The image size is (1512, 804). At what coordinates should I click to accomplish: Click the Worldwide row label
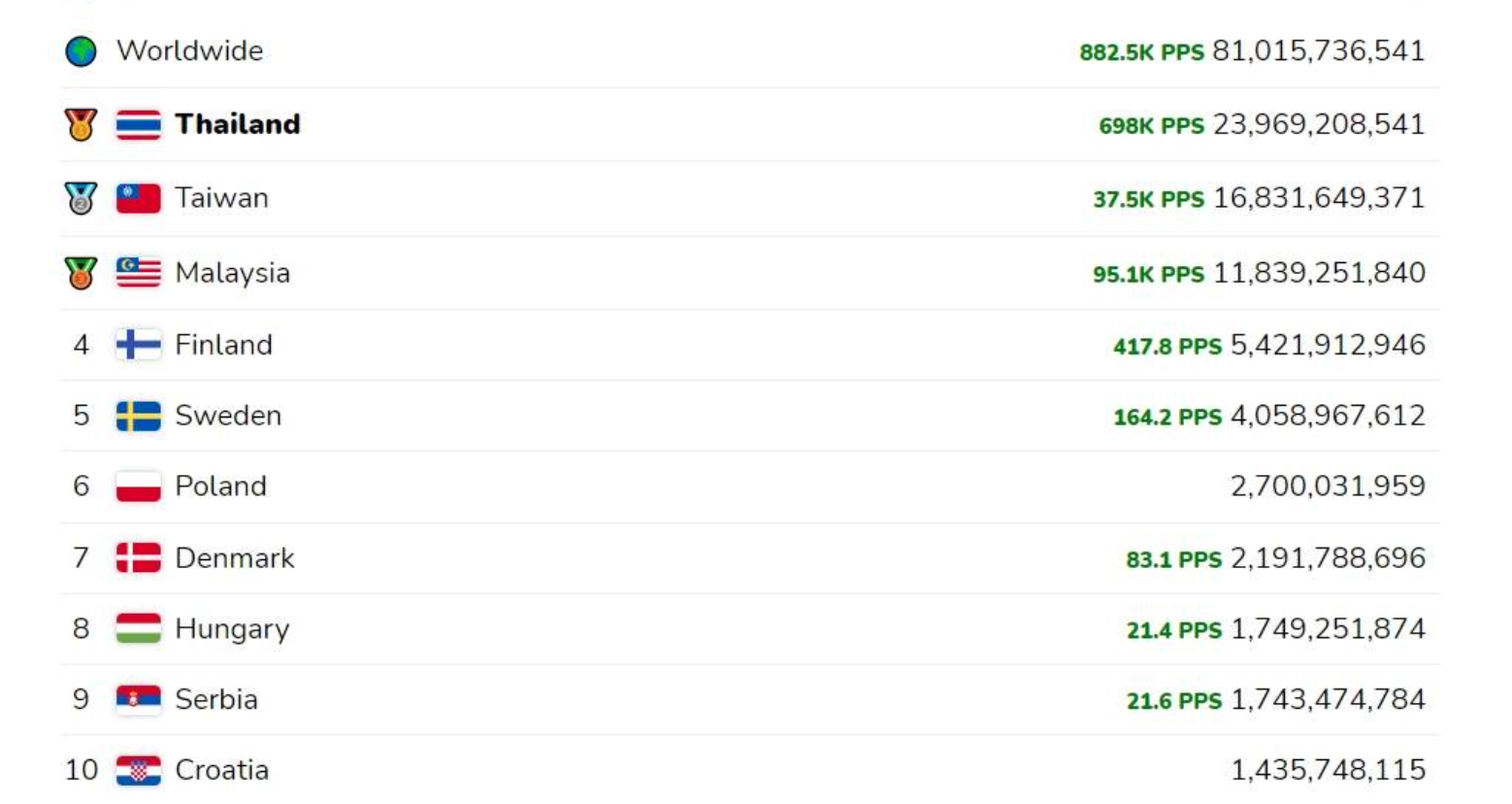(x=189, y=50)
